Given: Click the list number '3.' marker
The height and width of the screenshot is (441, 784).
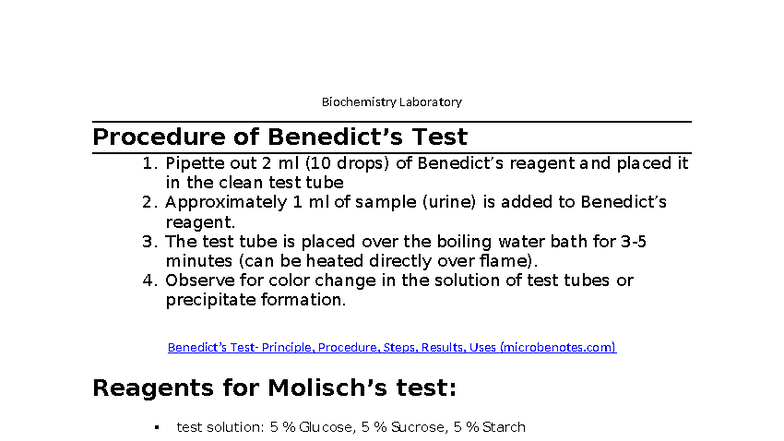Looking at the screenshot, I should click(x=150, y=242).
